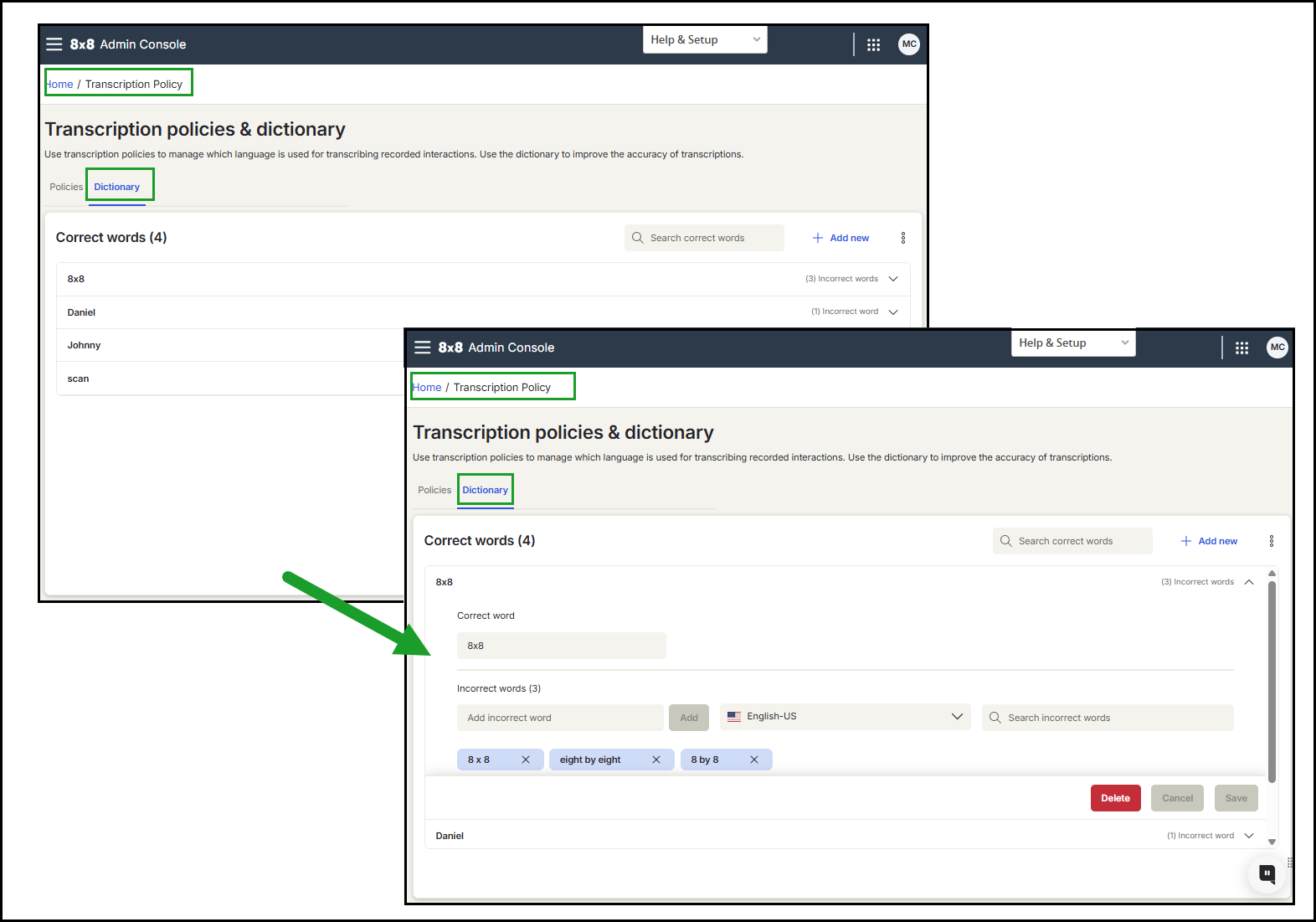Click MC user avatar in front window
This screenshot has height=922, width=1316.
pyautogui.click(x=1277, y=348)
